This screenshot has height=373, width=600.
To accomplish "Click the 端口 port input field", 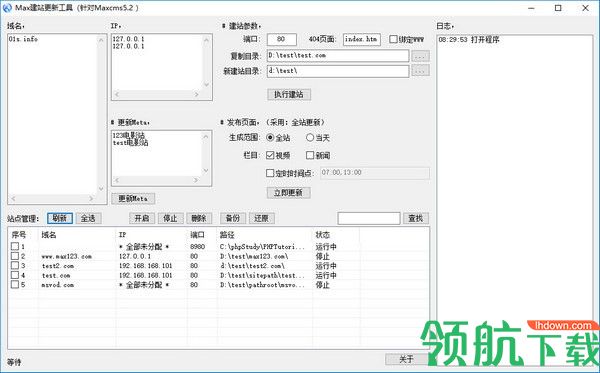I will coord(282,39).
